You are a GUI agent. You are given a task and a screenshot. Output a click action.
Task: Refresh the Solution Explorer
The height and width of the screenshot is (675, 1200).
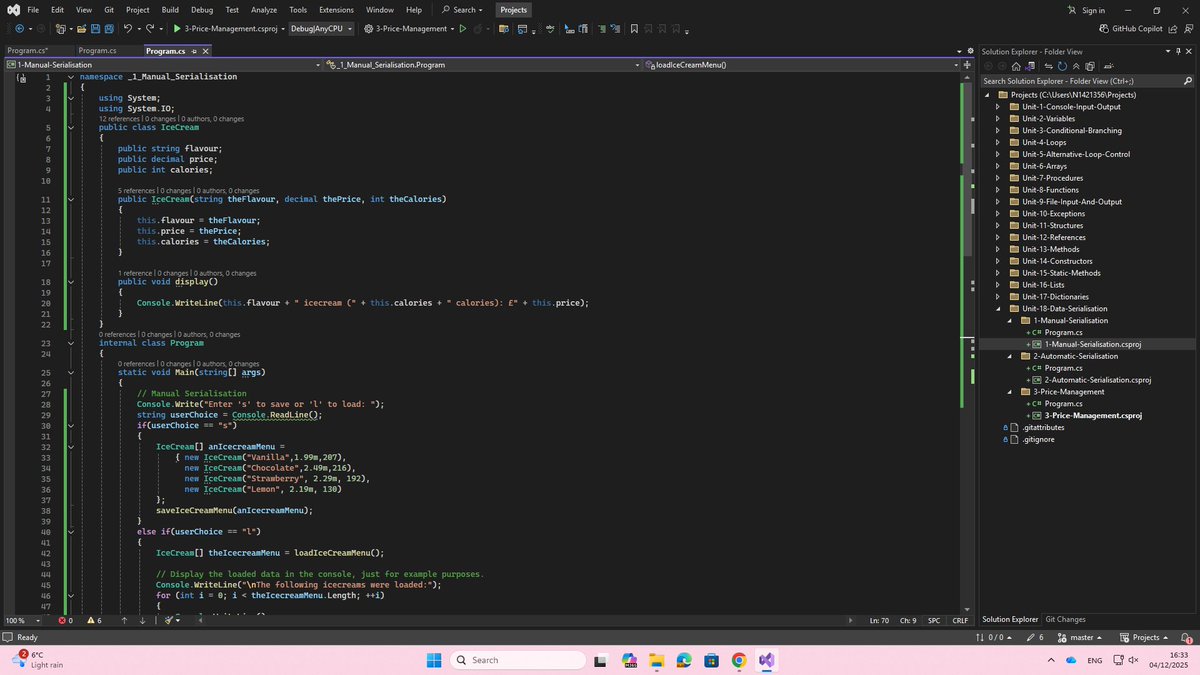1063,65
